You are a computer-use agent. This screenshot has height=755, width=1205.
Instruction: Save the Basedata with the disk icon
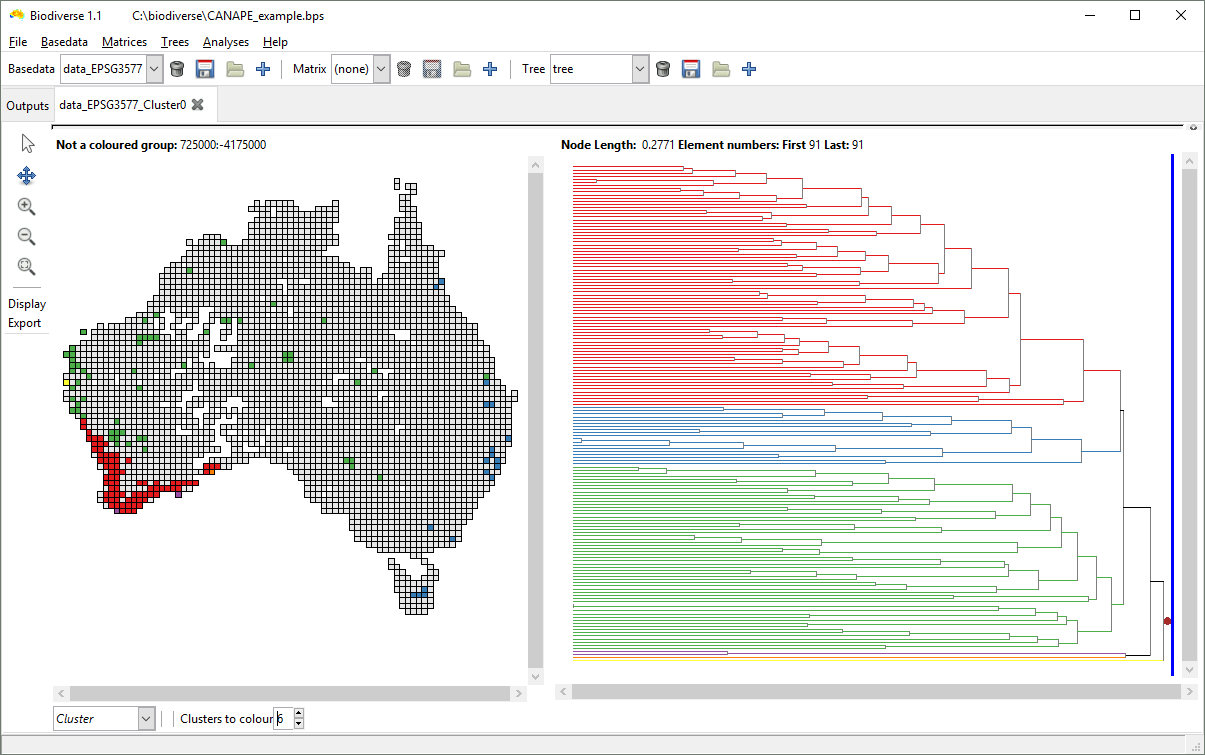pos(205,68)
